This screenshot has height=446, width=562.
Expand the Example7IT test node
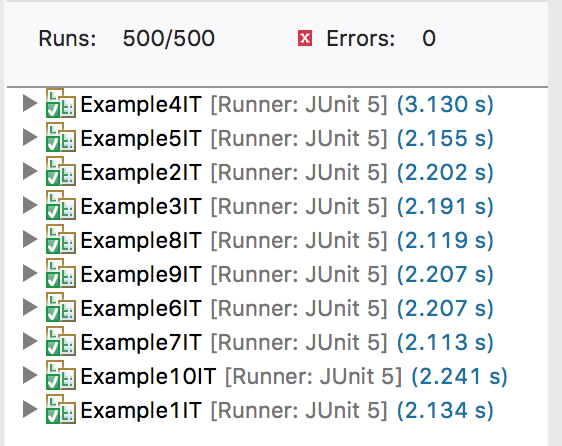(x=30, y=342)
